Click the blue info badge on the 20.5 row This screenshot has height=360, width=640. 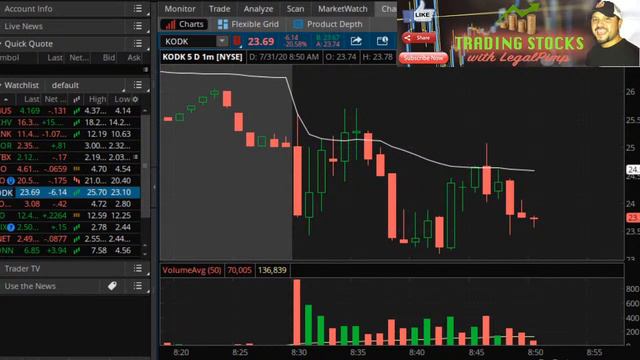click(11, 180)
